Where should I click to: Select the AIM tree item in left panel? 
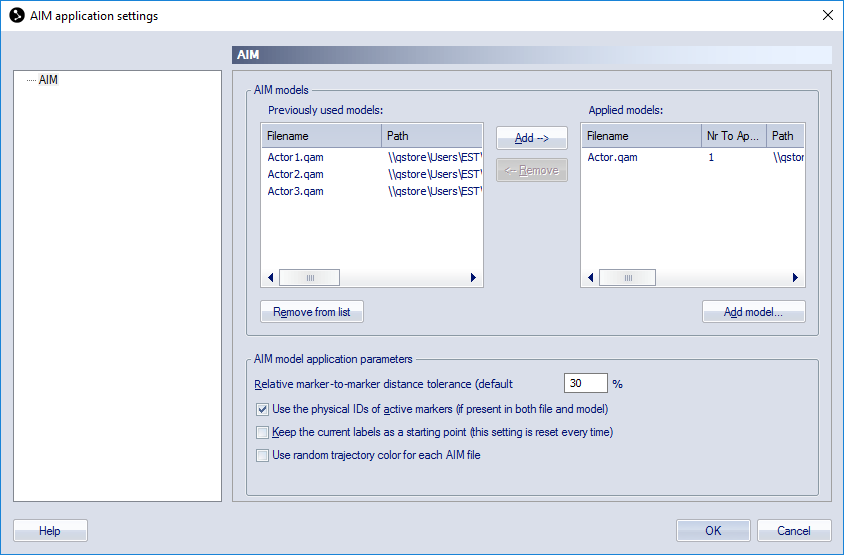click(x=48, y=80)
